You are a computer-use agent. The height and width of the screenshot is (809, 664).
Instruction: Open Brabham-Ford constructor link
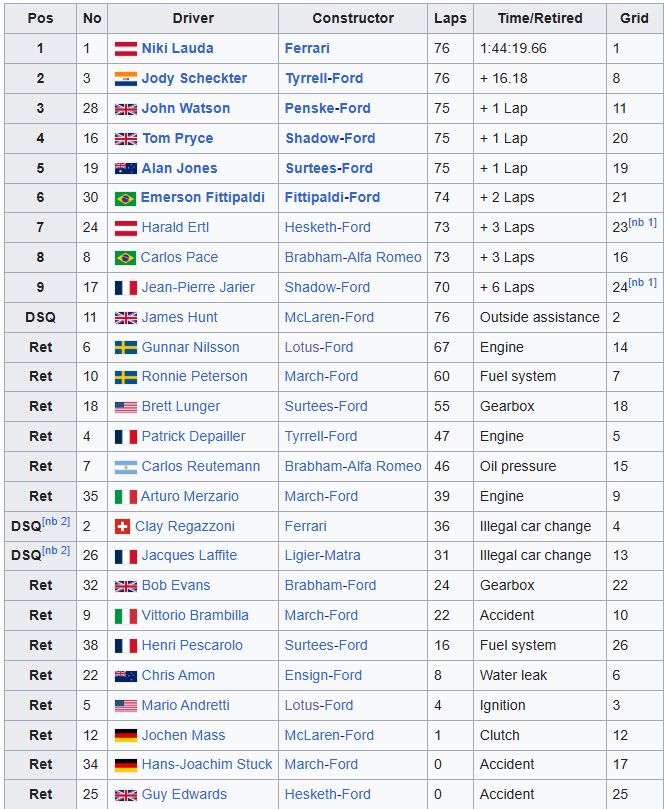pyautogui.click(x=330, y=586)
